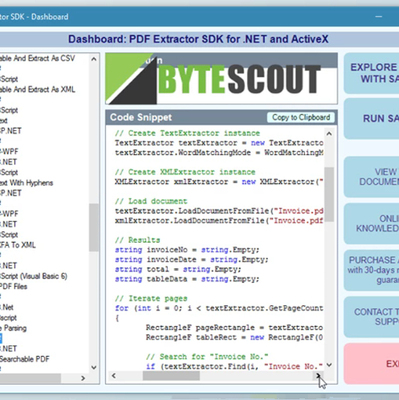The width and height of the screenshot is (399, 400).
Task: Click the code snippet scroll-left arrow
Action: (x=114, y=376)
